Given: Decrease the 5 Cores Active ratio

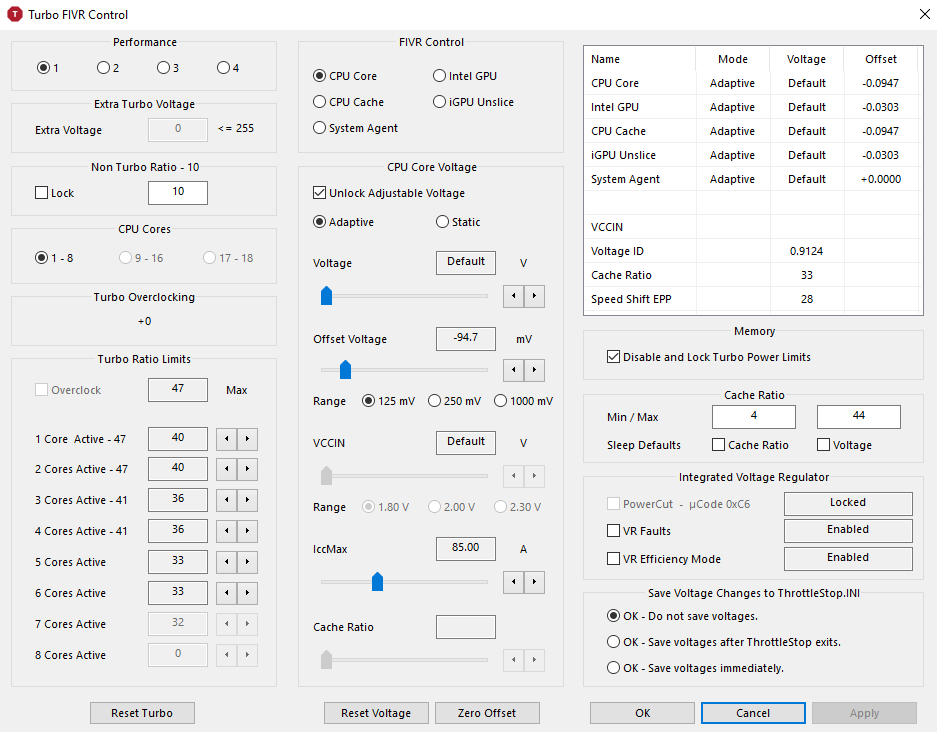Looking at the screenshot, I should tap(227, 563).
